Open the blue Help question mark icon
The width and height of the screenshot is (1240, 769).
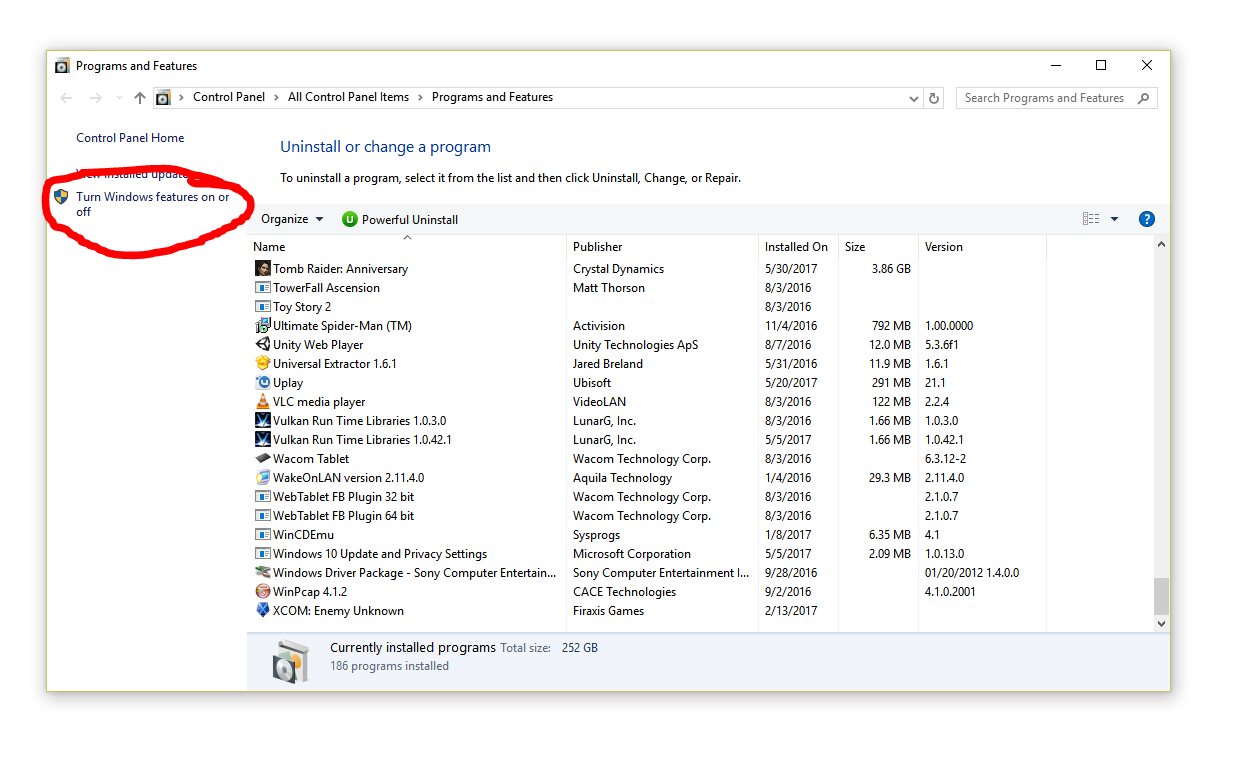click(x=1147, y=219)
